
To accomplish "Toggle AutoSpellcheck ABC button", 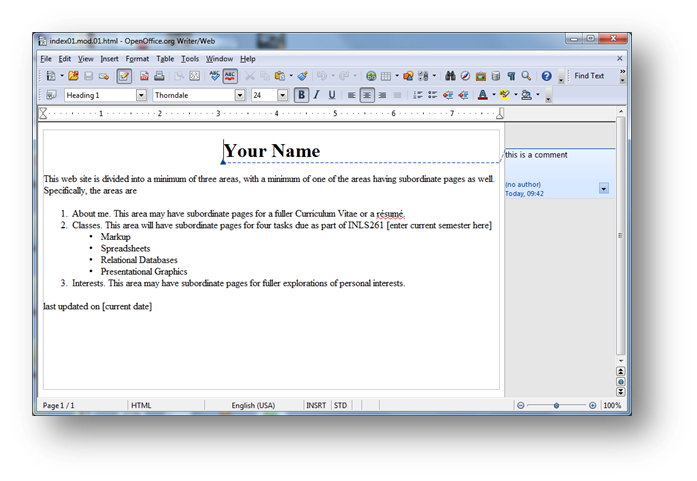I will (x=230, y=76).
